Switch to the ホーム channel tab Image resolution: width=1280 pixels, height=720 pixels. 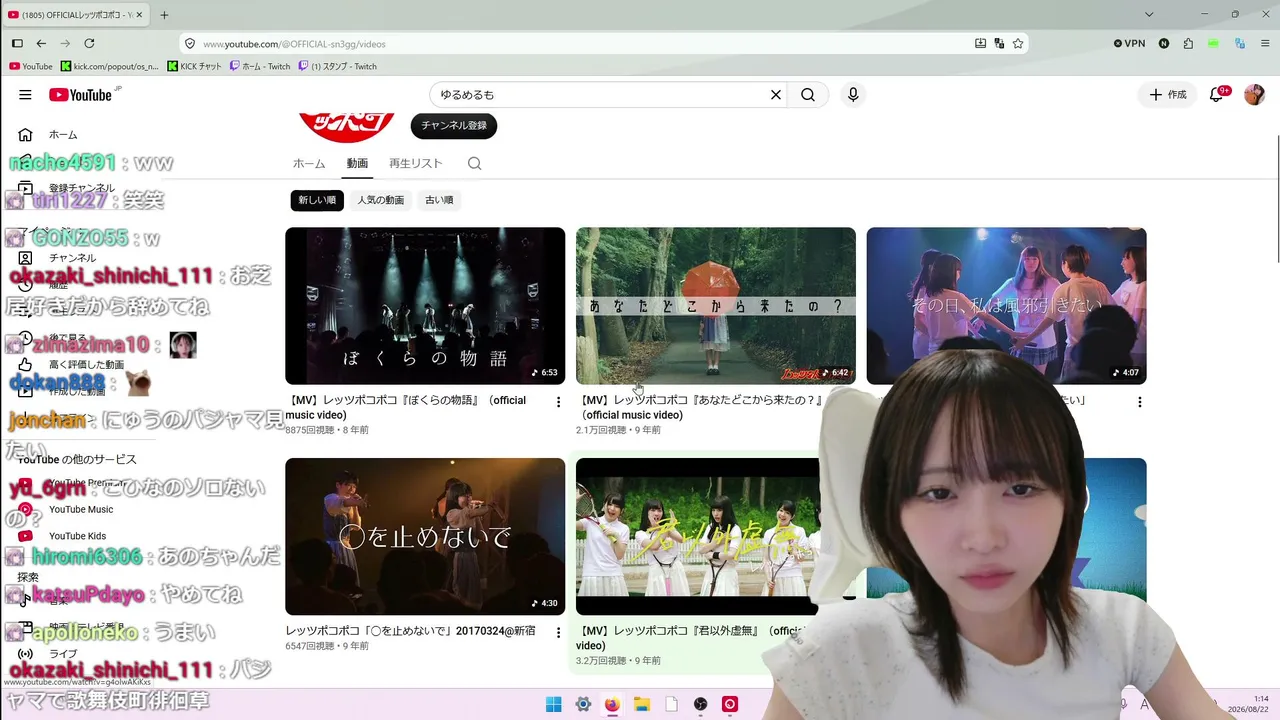[309, 164]
